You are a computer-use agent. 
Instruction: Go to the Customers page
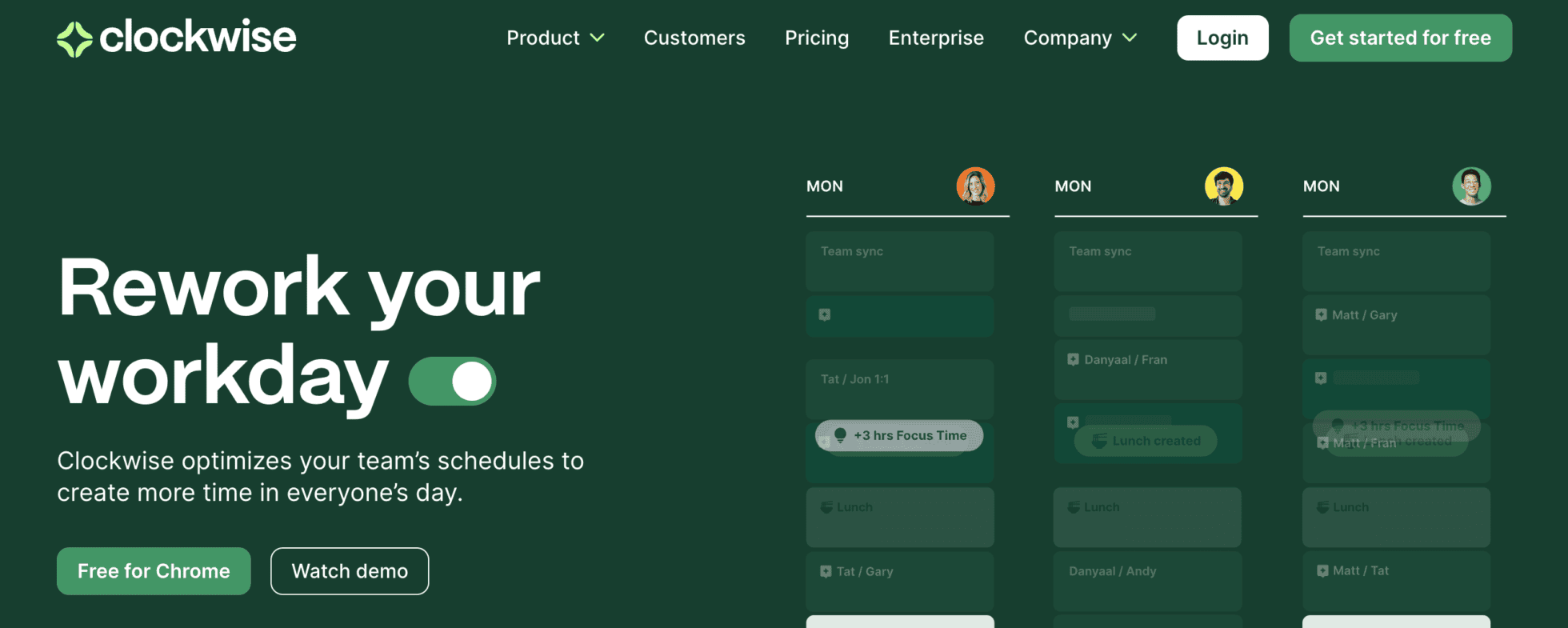pos(694,38)
